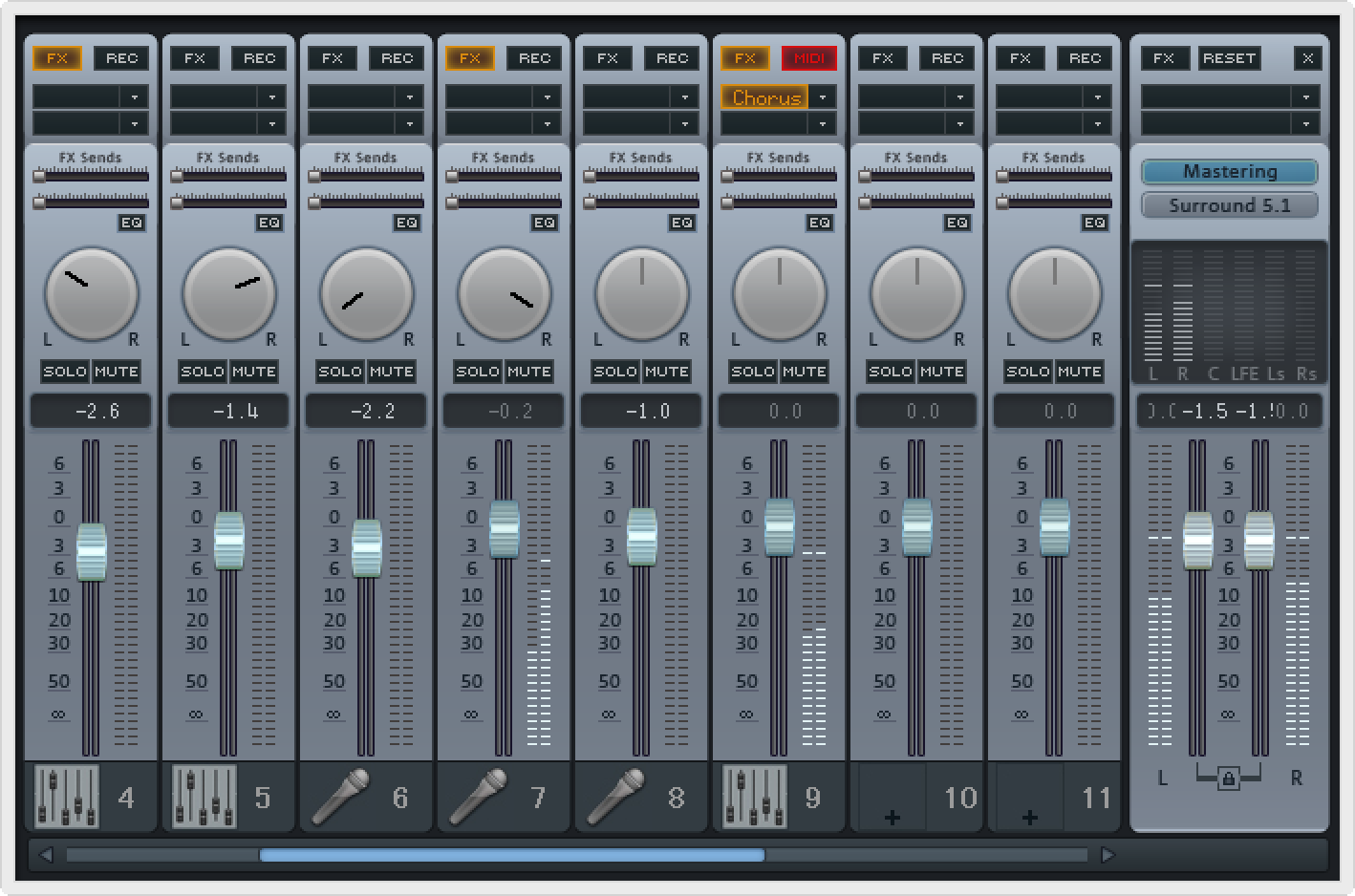Screen dimensions: 1355x896
Task: Click the SOLO button on channel 11
Action: coord(1028,372)
